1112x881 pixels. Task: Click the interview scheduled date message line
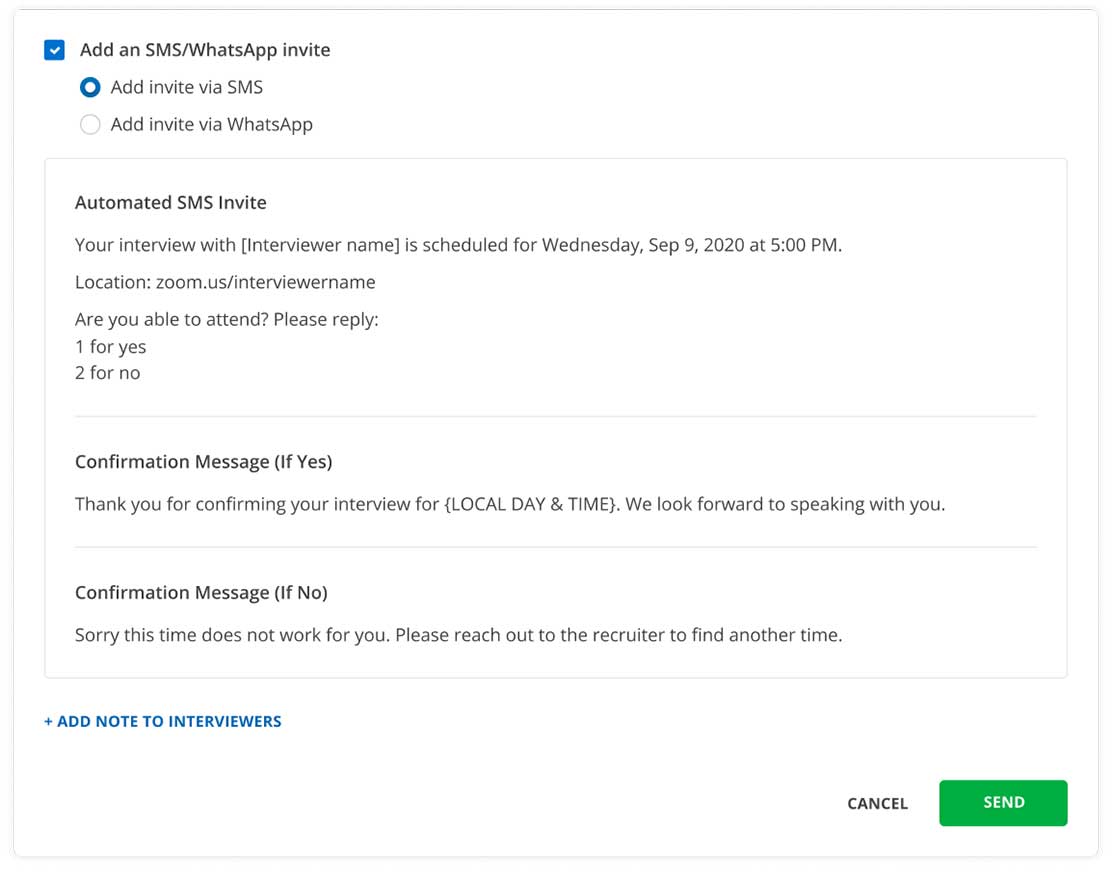(x=458, y=245)
